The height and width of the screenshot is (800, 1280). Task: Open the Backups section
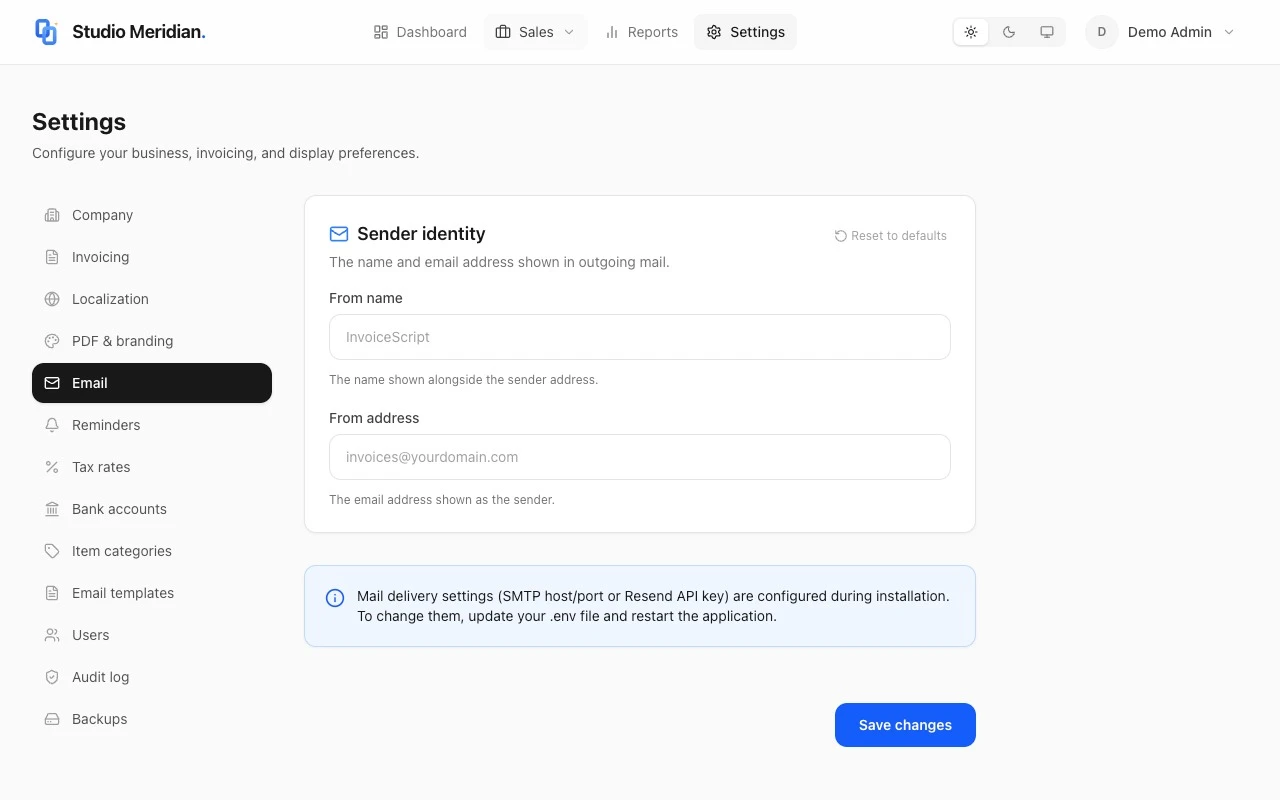tap(152, 719)
